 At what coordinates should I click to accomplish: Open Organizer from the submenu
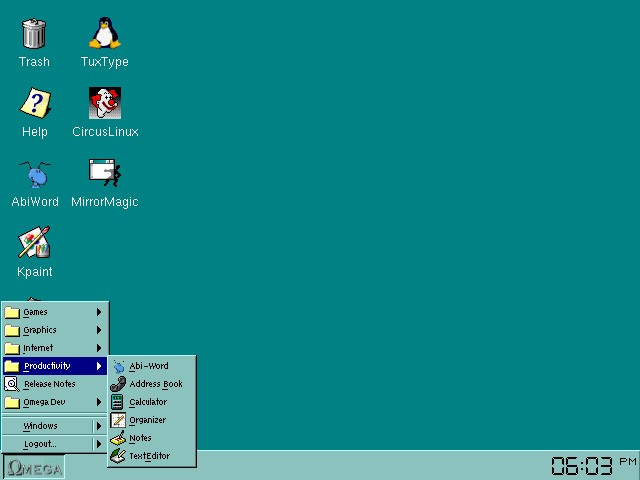coord(152,420)
